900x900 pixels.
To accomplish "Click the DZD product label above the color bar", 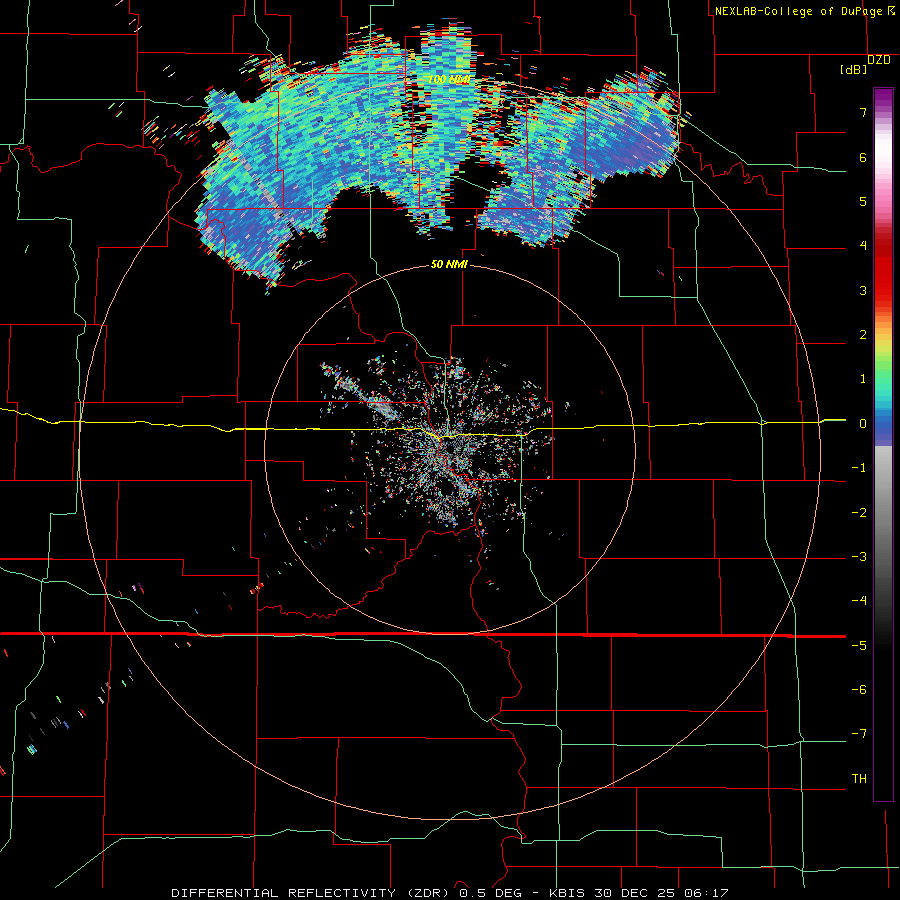I will point(879,60).
